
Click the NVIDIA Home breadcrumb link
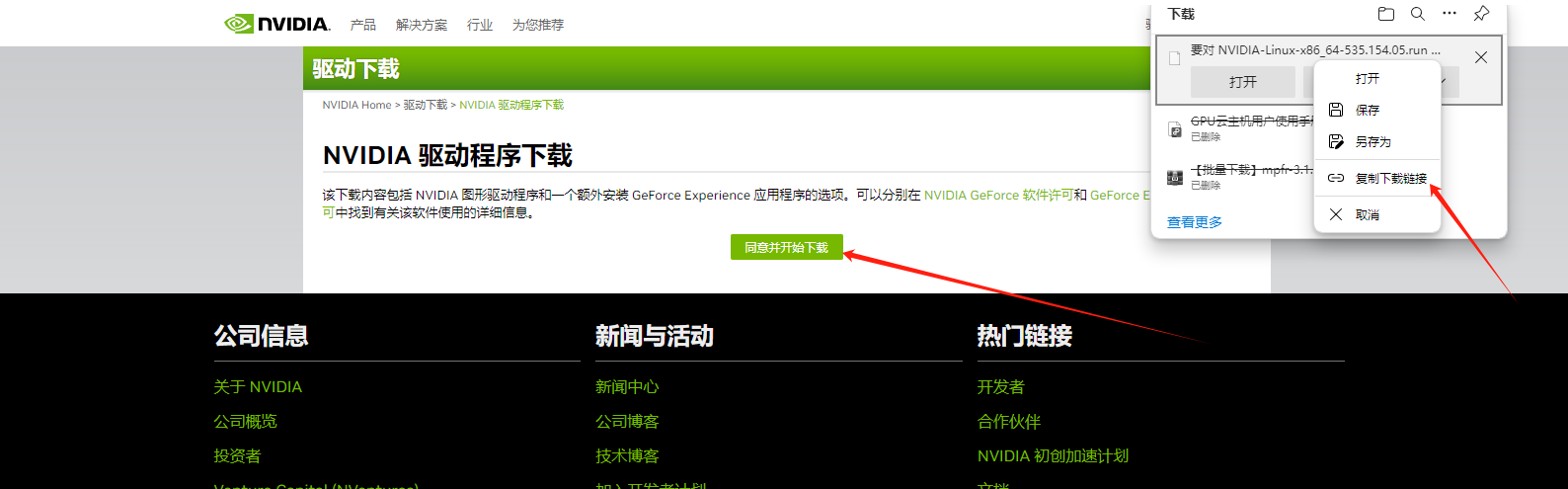[x=356, y=105]
